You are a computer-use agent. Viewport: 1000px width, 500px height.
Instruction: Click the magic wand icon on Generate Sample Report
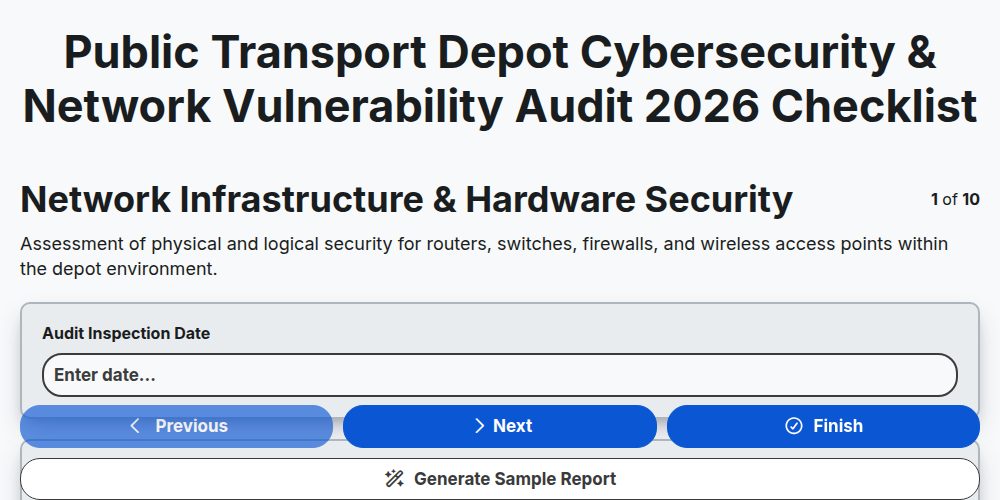395,479
